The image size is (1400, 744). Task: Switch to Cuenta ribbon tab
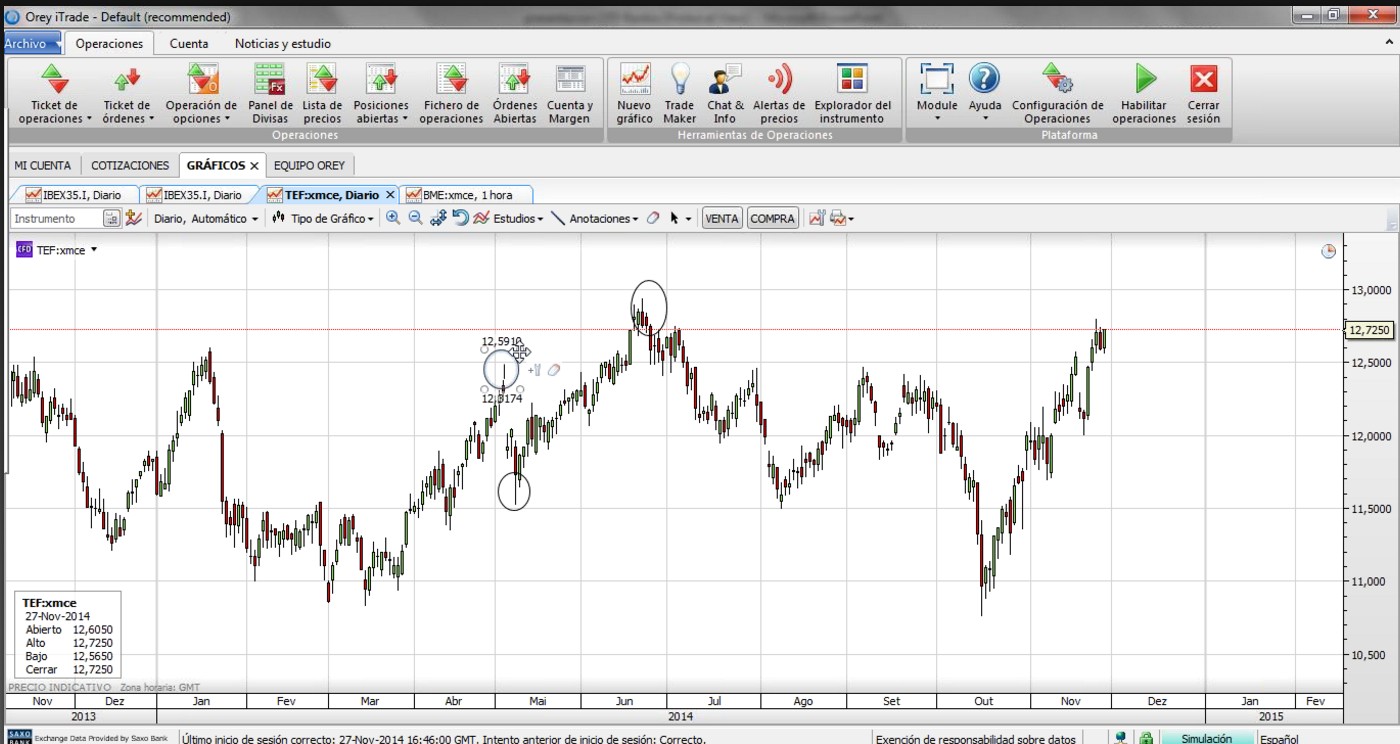(189, 43)
